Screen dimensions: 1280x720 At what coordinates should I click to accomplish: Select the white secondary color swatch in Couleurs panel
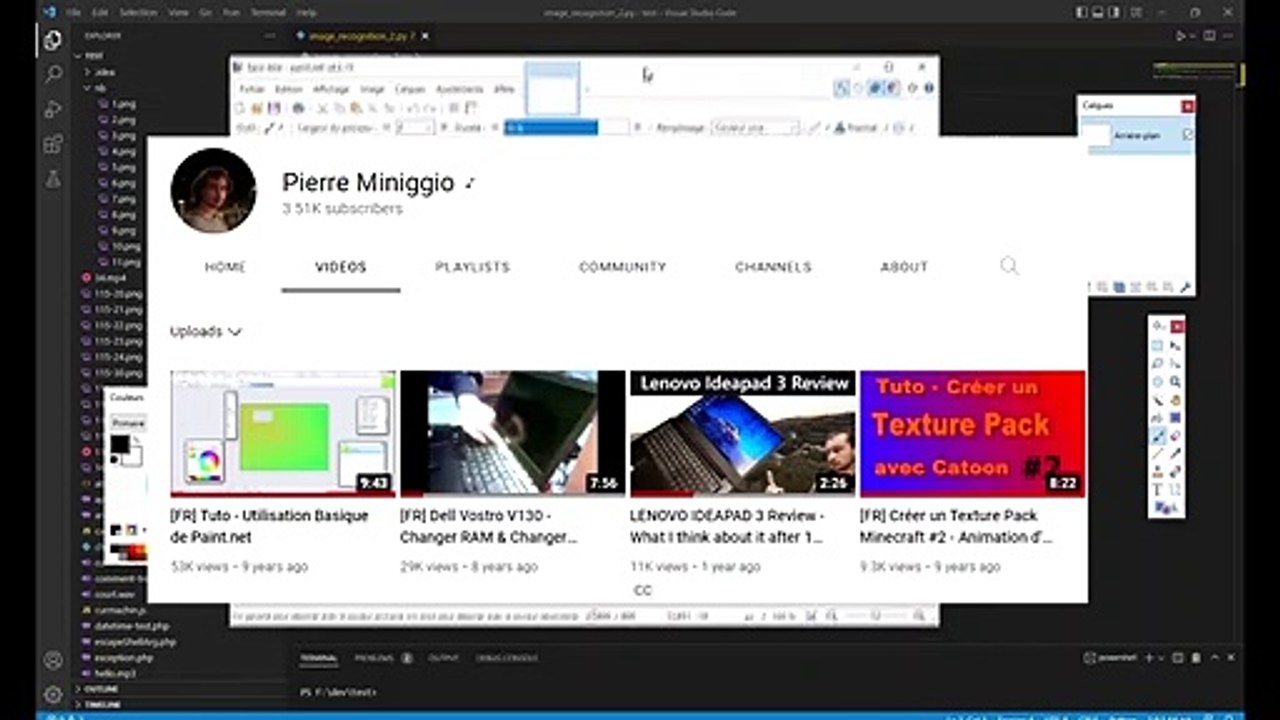pos(133,457)
